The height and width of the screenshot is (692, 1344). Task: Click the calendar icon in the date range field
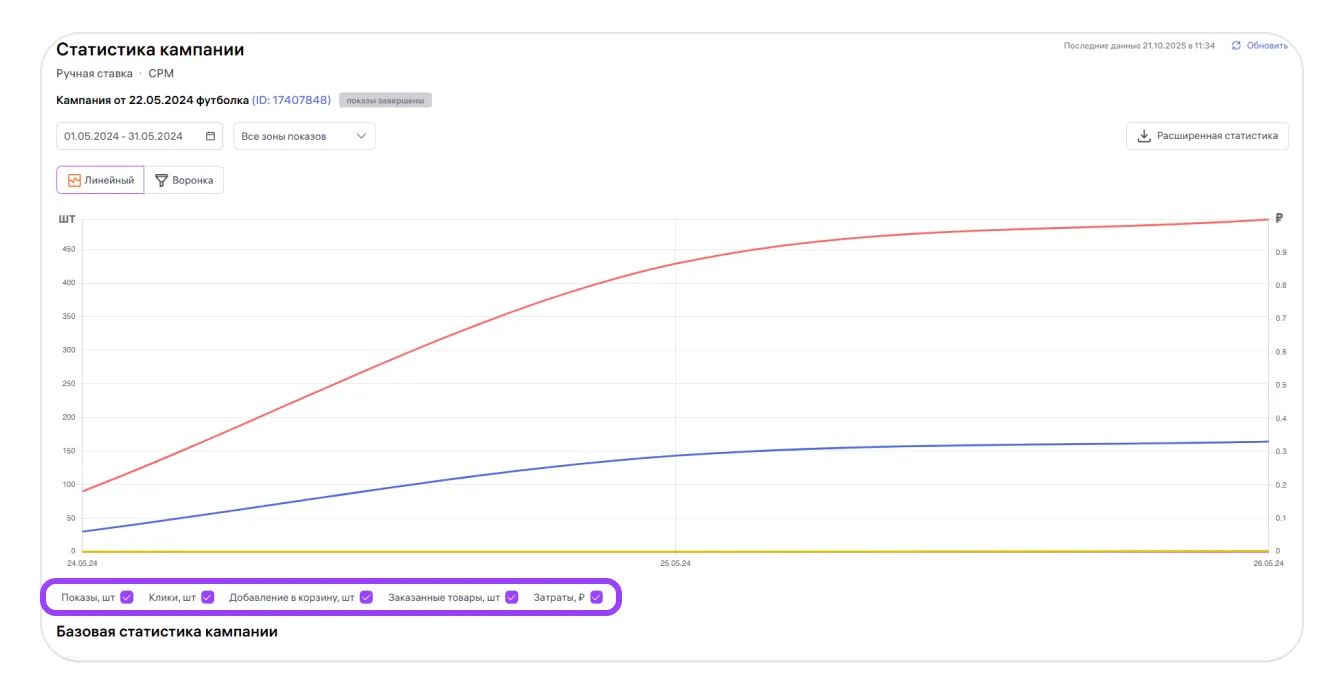click(x=210, y=136)
